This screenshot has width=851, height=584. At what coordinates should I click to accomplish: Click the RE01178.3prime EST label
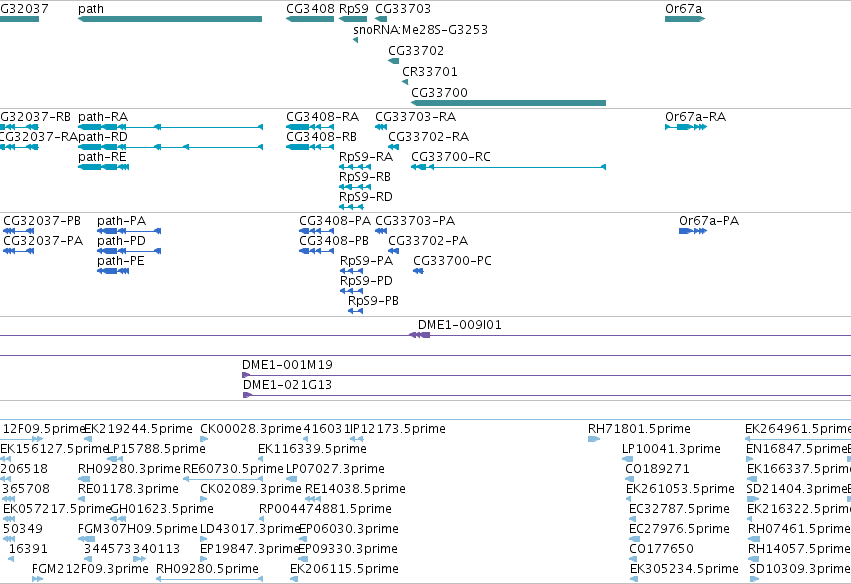pyautogui.click(x=128, y=489)
